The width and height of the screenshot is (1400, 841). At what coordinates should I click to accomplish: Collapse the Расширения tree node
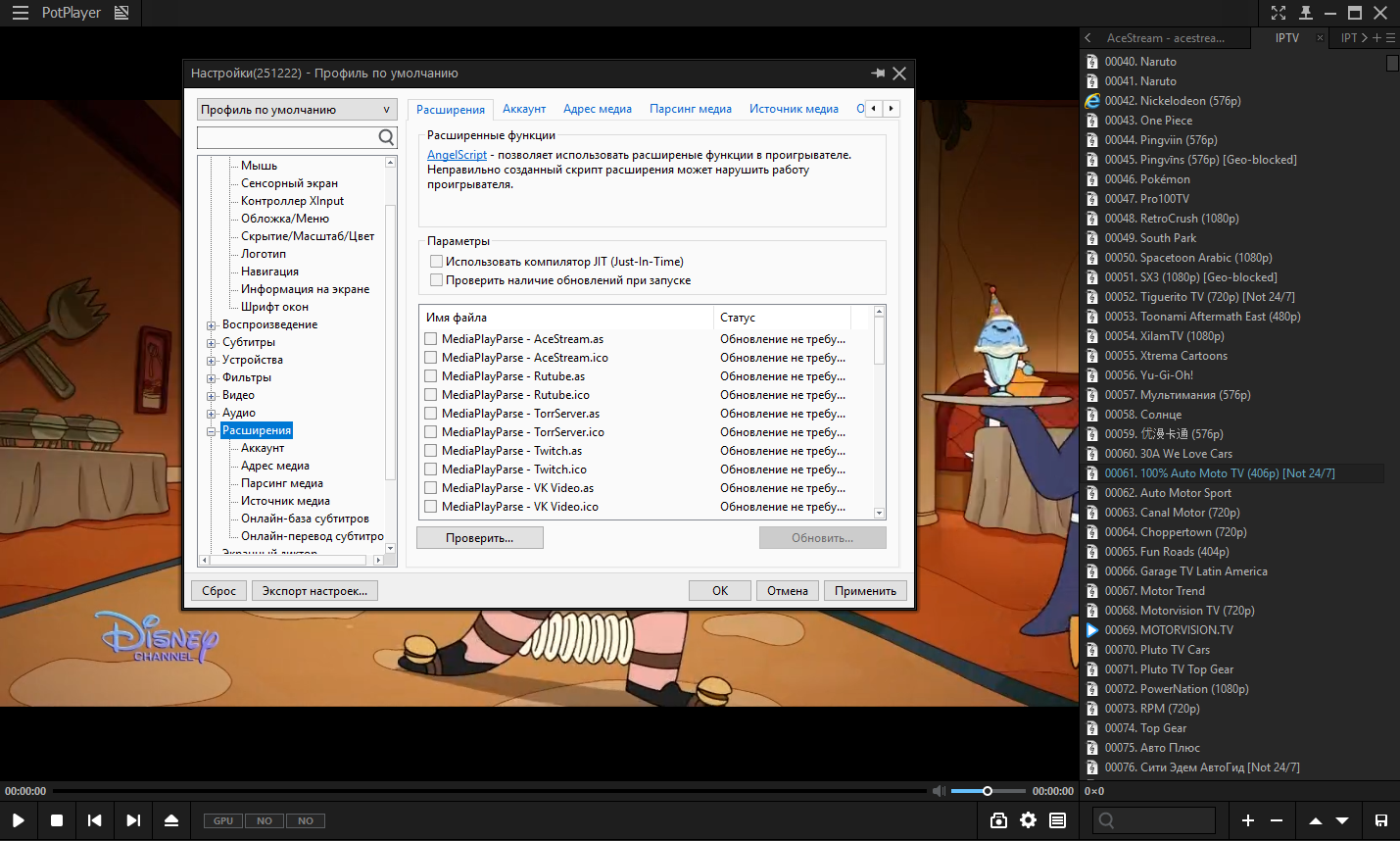click(x=212, y=431)
